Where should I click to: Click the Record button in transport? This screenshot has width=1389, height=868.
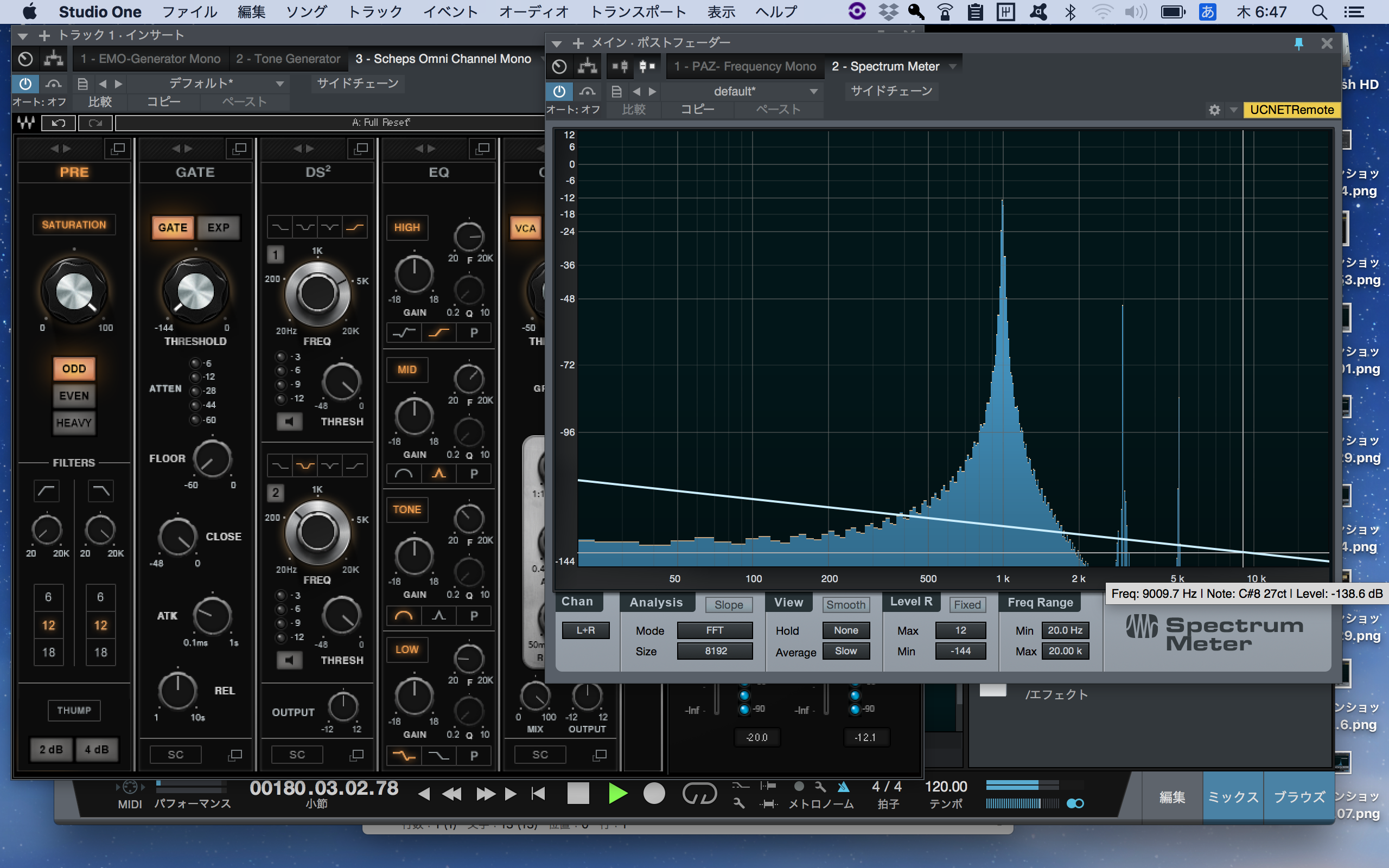click(654, 793)
